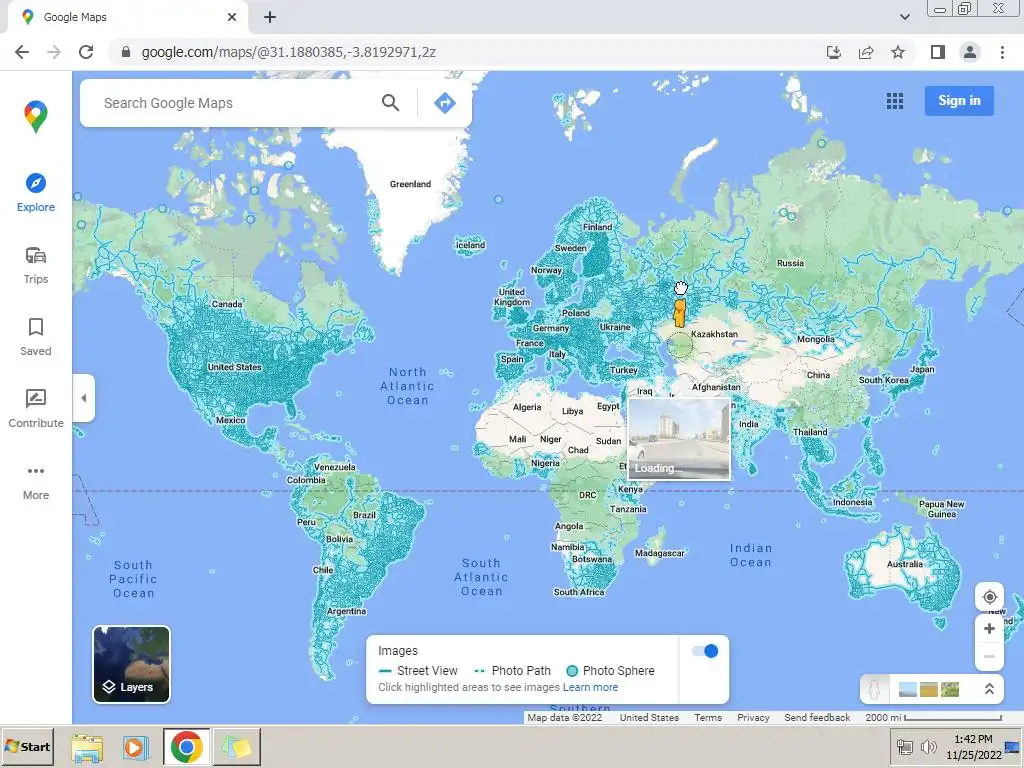This screenshot has width=1024, height=768.
Task: Open the Explore compass in sidebar
Action: pyautogui.click(x=36, y=193)
